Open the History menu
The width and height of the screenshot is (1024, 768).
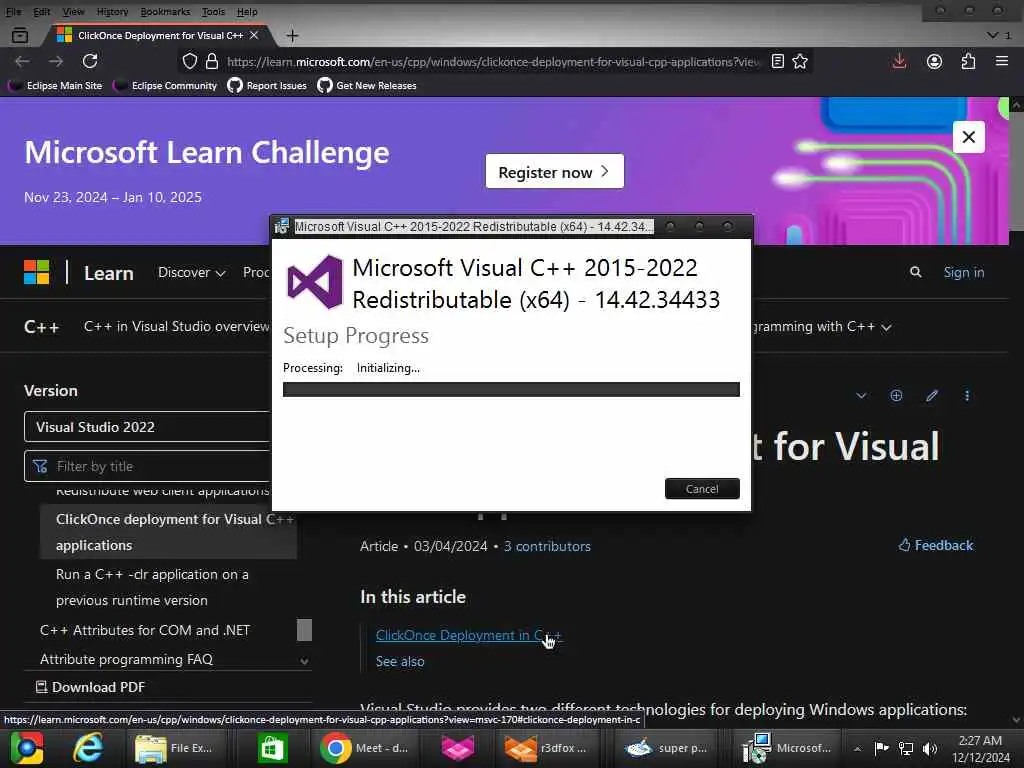pos(112,12)
